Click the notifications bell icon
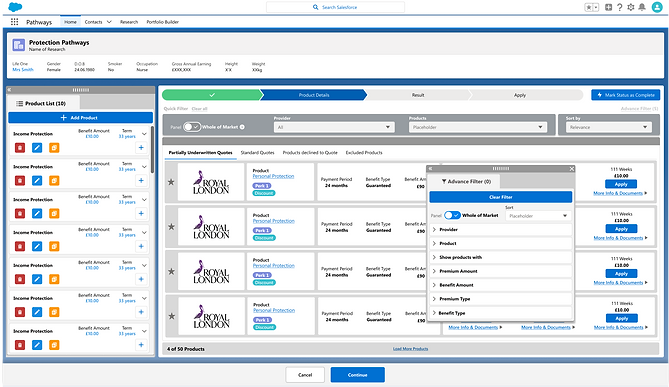Image resolution: width=669 pixels, height=387 pixels. [x=642, y=7]
